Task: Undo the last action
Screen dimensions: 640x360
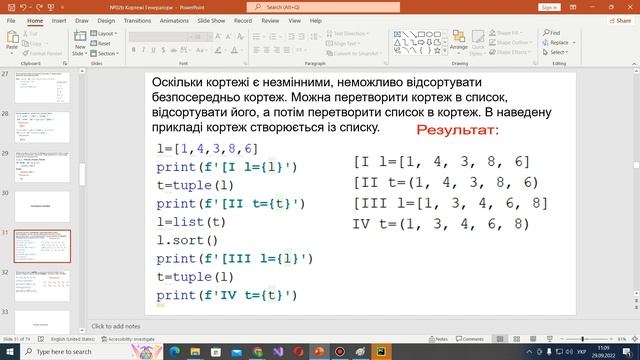Action: (x=23, y=7)
